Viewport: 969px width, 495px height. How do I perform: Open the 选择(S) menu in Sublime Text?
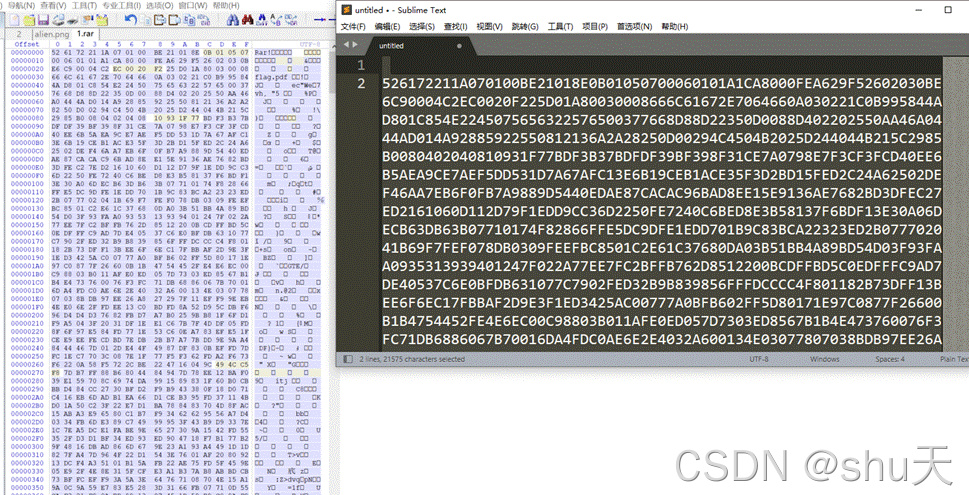(421, 27)
